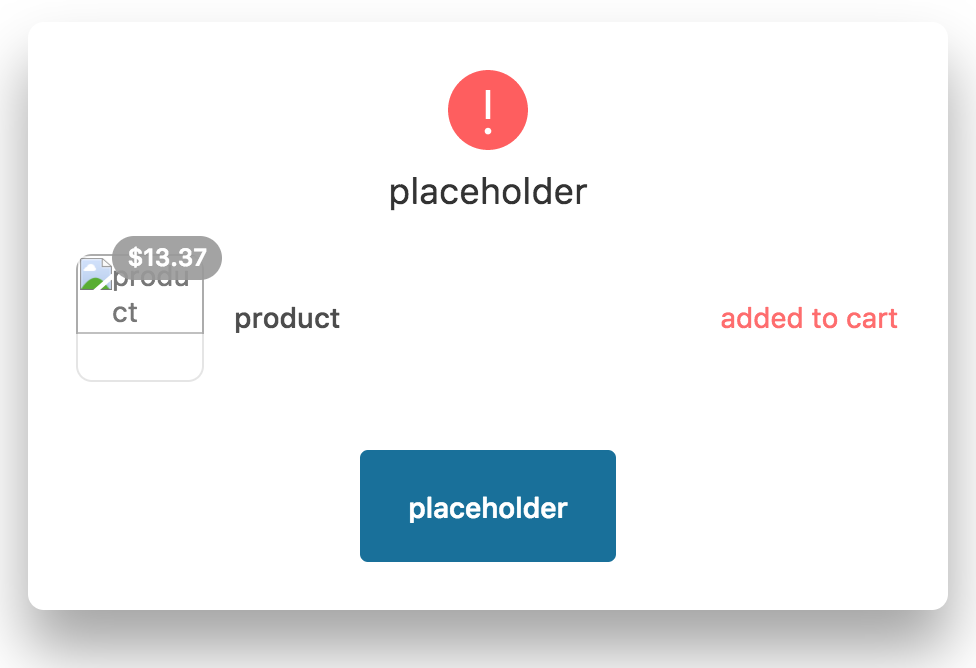Click the "placeholder" dialog heading

click(488, 191)
